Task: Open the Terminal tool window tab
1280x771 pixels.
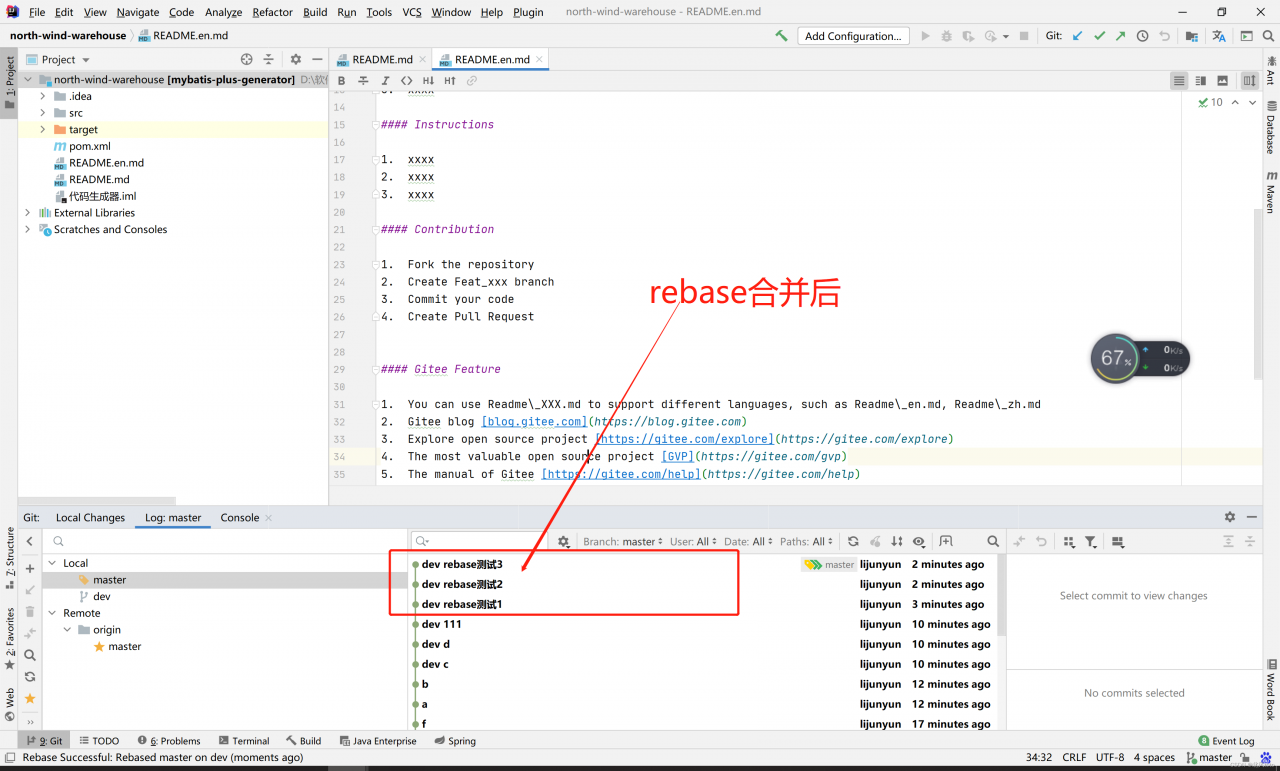Action: (x=243, y=741)
